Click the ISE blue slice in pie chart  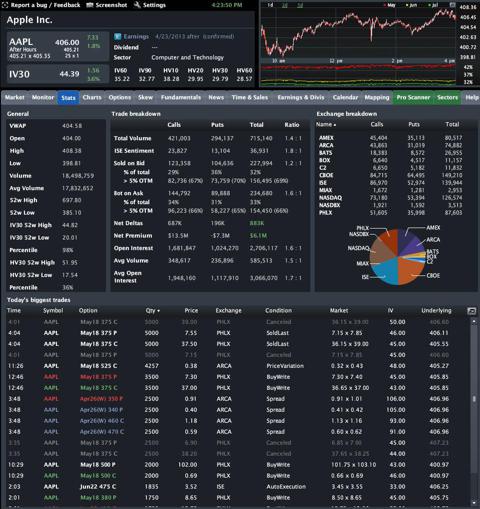(x=386, y=272)
